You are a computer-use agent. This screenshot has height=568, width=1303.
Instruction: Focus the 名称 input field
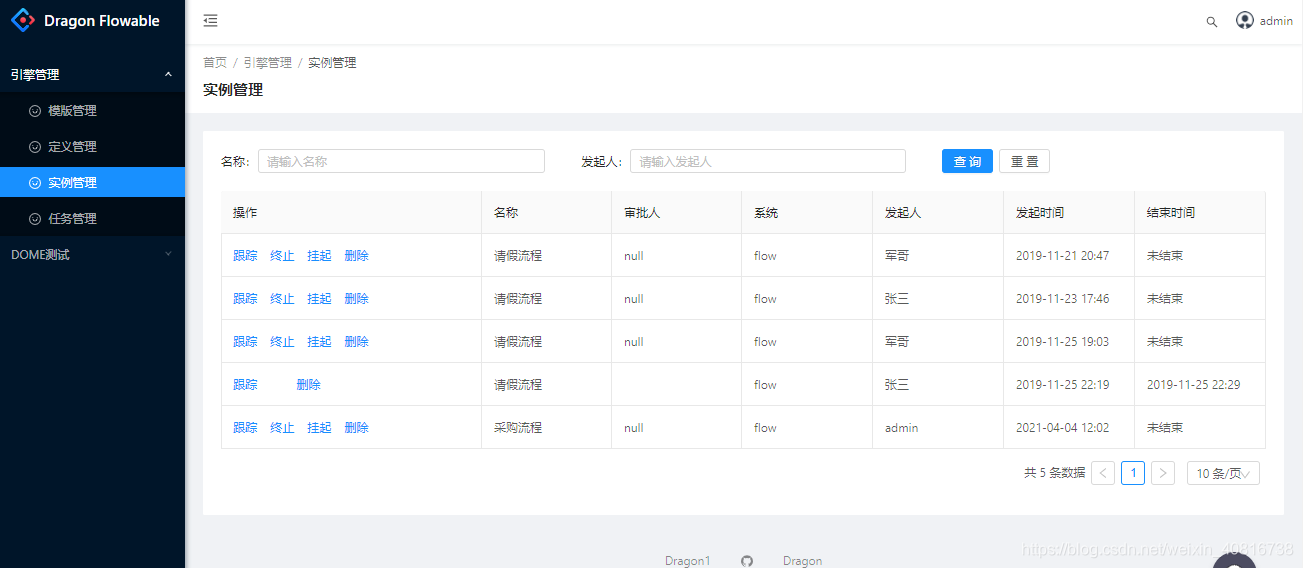pos(401,161)
